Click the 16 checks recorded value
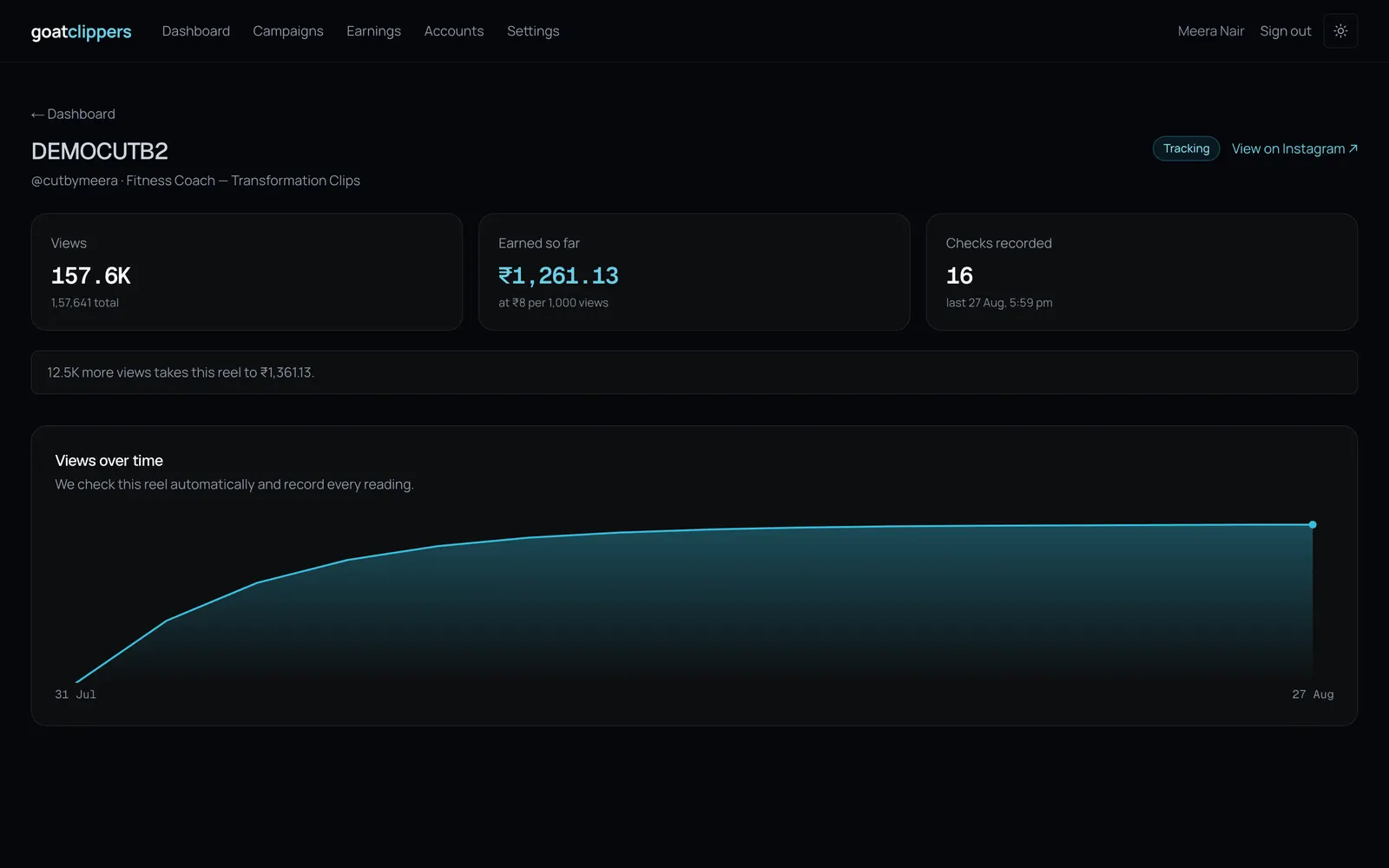1389x868 pixels. 959,276
